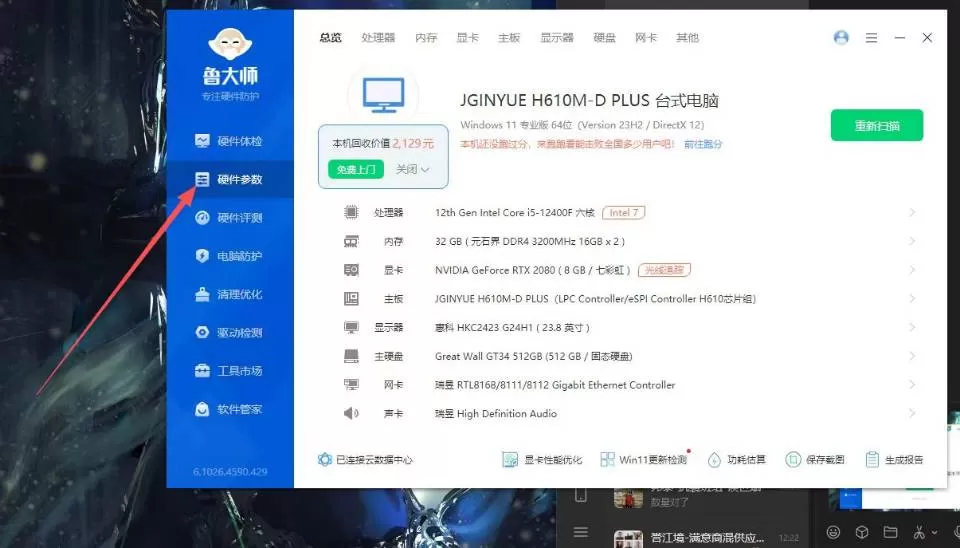The width and height of the screenshot is (960, 548).
Task: Go to 电脑防护 sidebar section
Action: (x=229, y=256)
